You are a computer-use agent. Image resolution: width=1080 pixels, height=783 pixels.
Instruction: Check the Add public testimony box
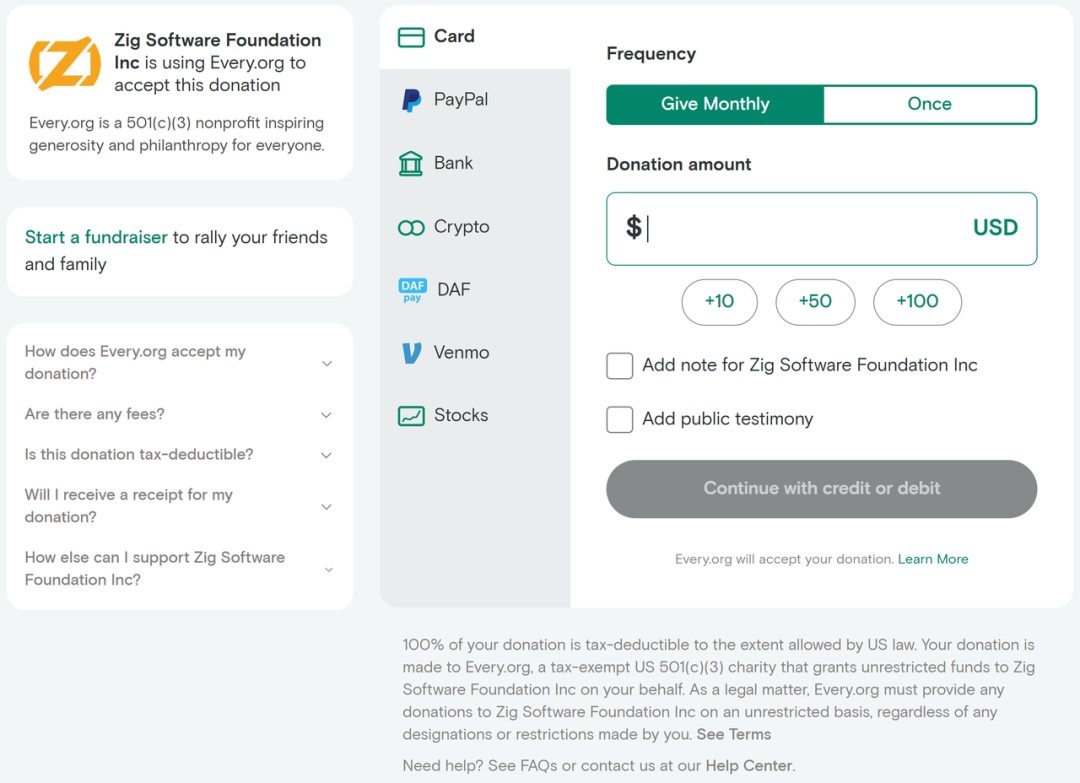(620, 420)
